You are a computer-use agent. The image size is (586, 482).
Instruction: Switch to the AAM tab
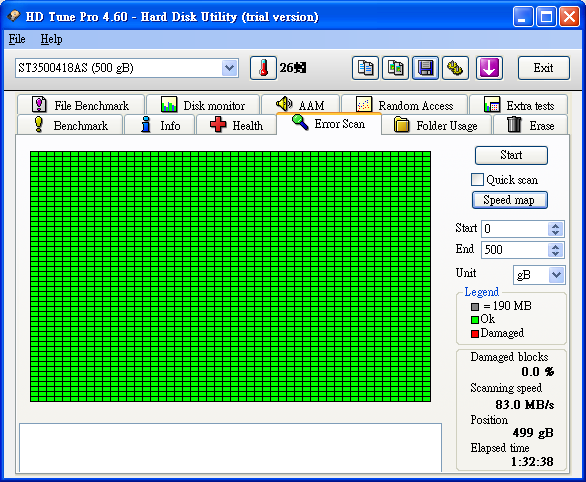pos(300,105)
